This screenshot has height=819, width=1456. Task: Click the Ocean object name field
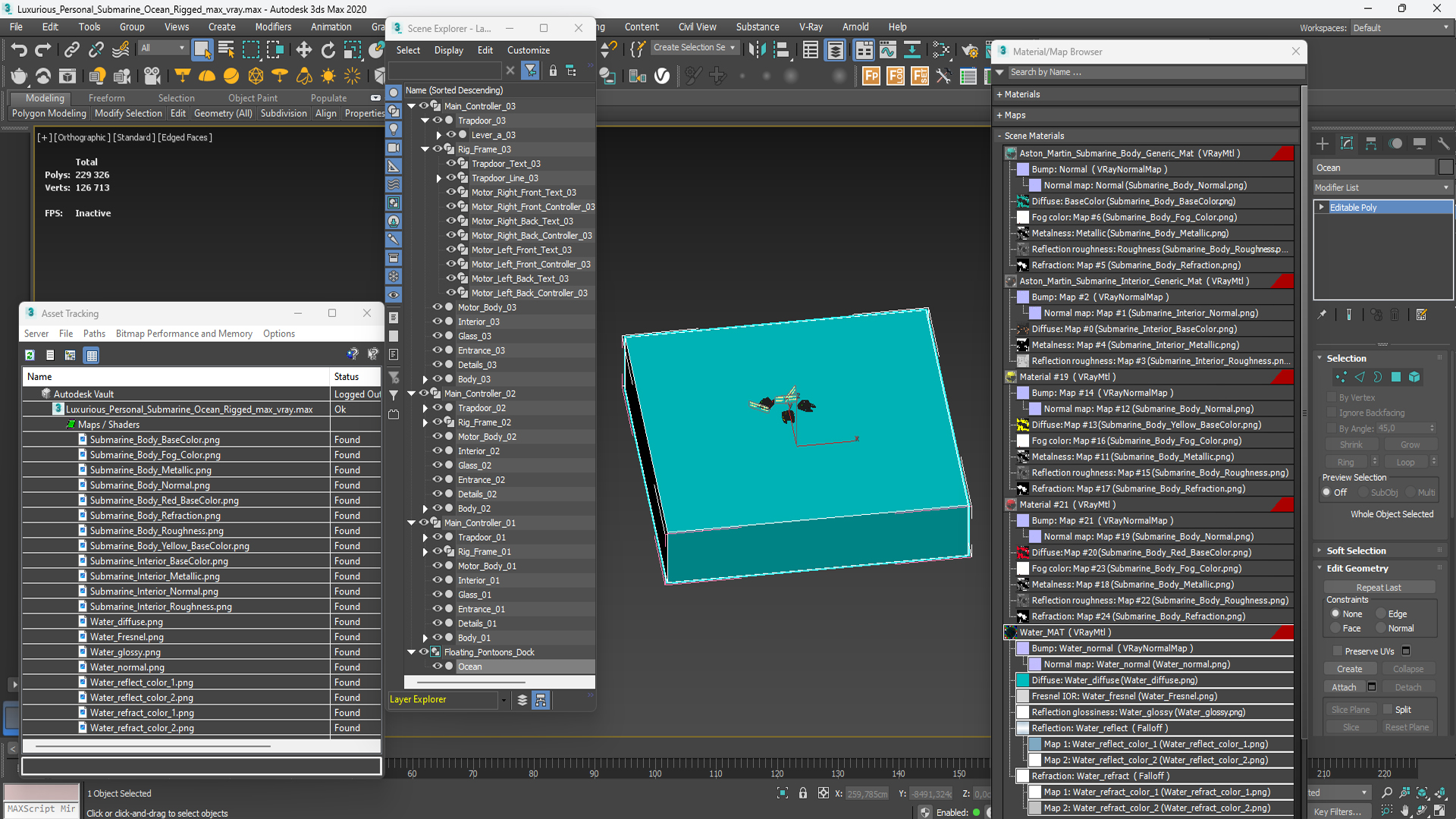(x=1374, y=168)
